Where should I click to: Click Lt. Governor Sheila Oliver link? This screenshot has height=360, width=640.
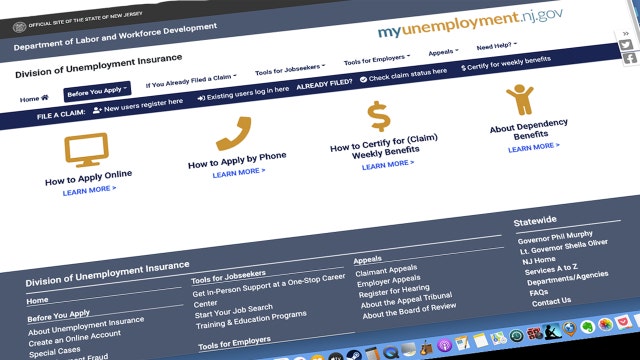pyautogui.click(x=564, y=247)
